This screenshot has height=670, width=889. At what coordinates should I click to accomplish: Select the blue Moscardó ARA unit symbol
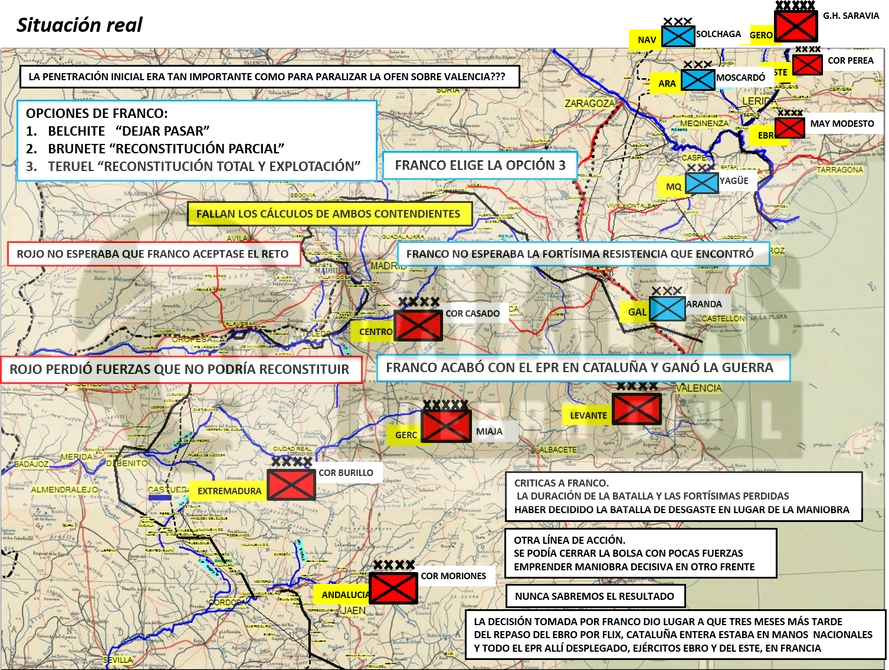point(698,79)
